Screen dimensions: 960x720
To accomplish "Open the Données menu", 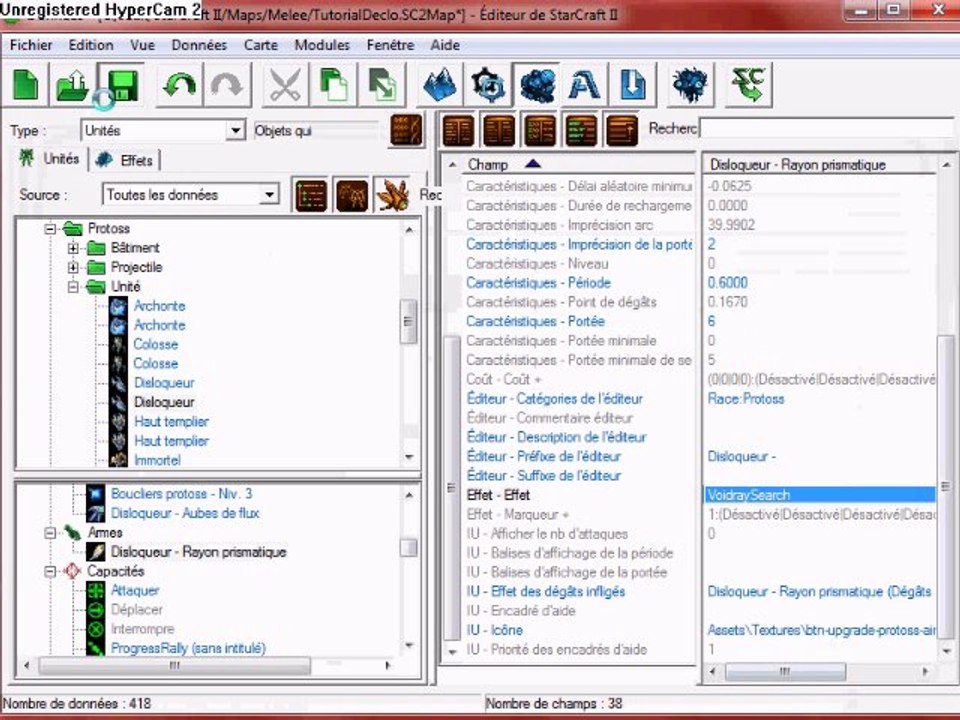I will click(199, 45).
